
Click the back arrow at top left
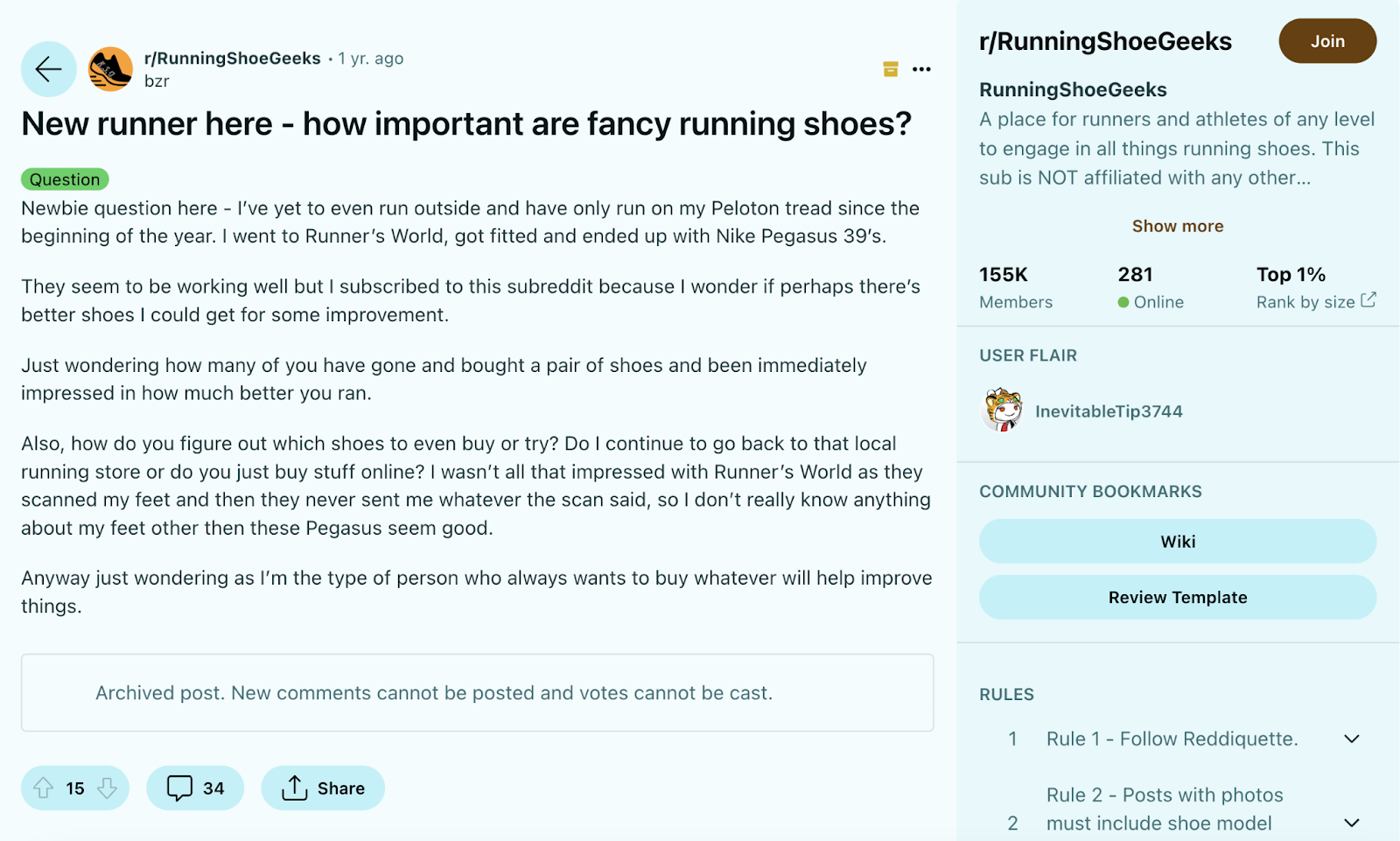pyautogui.click(x=48, y=69)
